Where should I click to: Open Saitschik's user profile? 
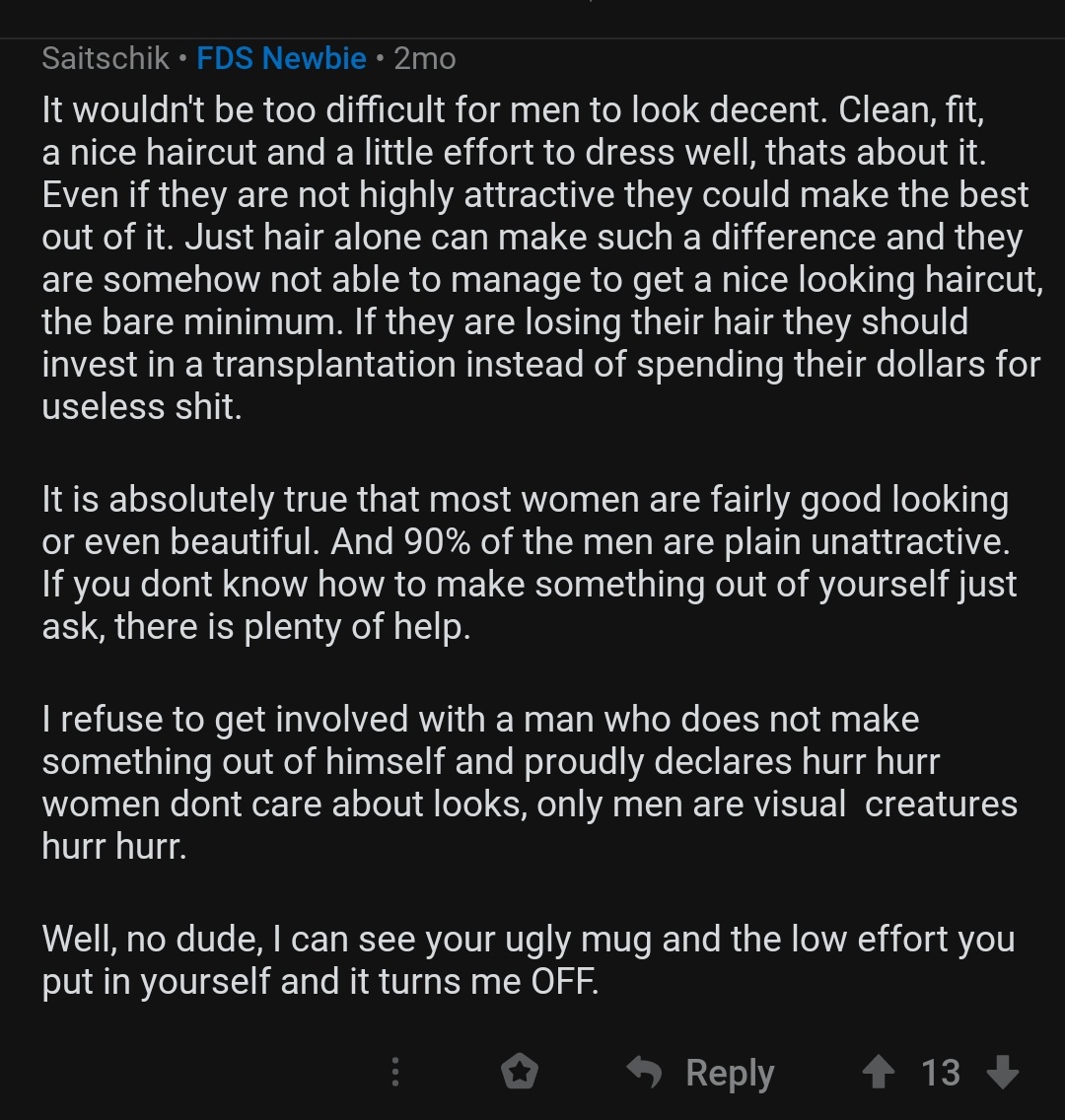pyautogui.click(x=106, y=58)
